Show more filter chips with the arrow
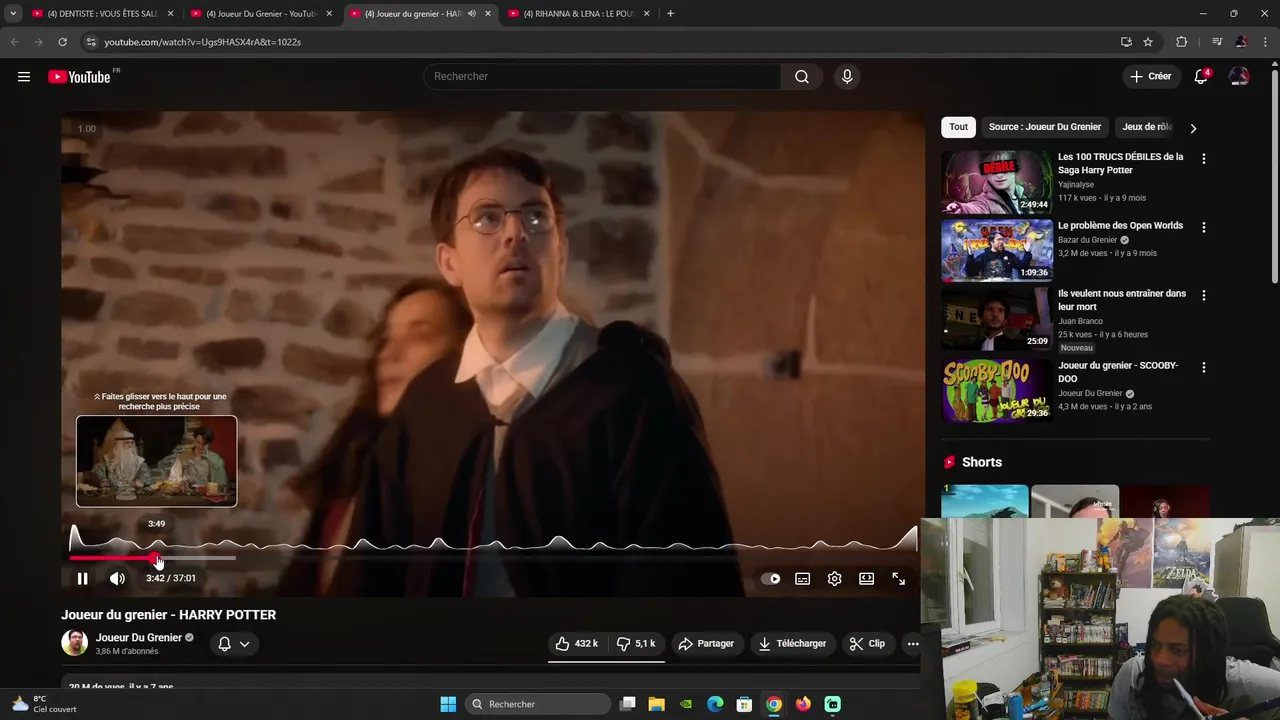 click(x=1192, y=128)
